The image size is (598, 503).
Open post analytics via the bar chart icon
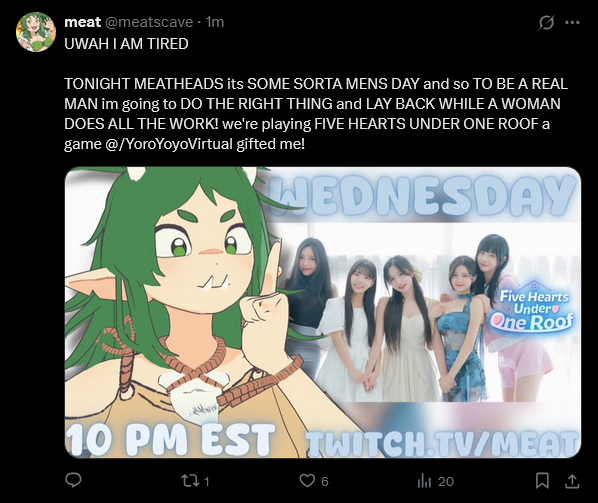tap(424, 481)
